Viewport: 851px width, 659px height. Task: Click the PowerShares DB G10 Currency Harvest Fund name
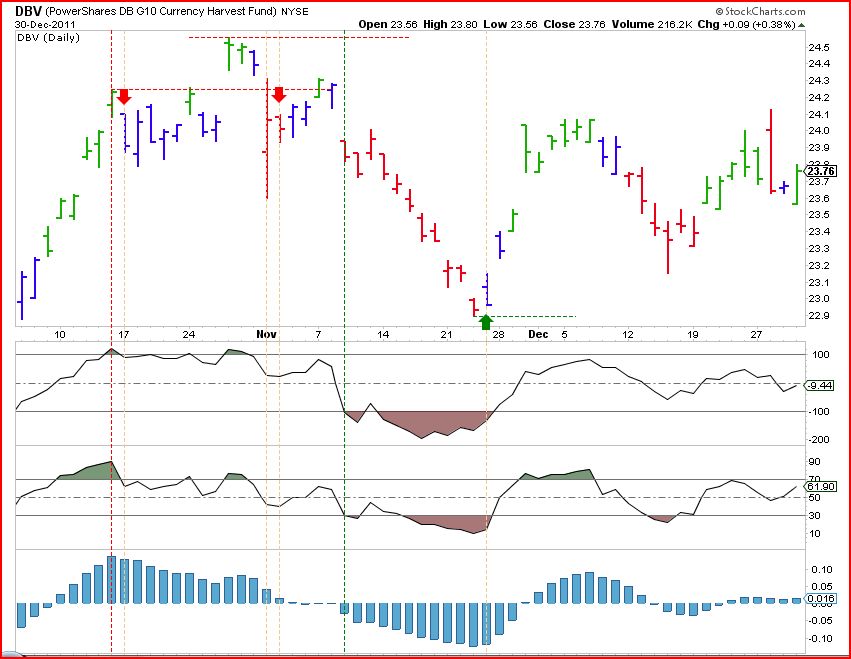pyautogui.click(x=162, y=11)
